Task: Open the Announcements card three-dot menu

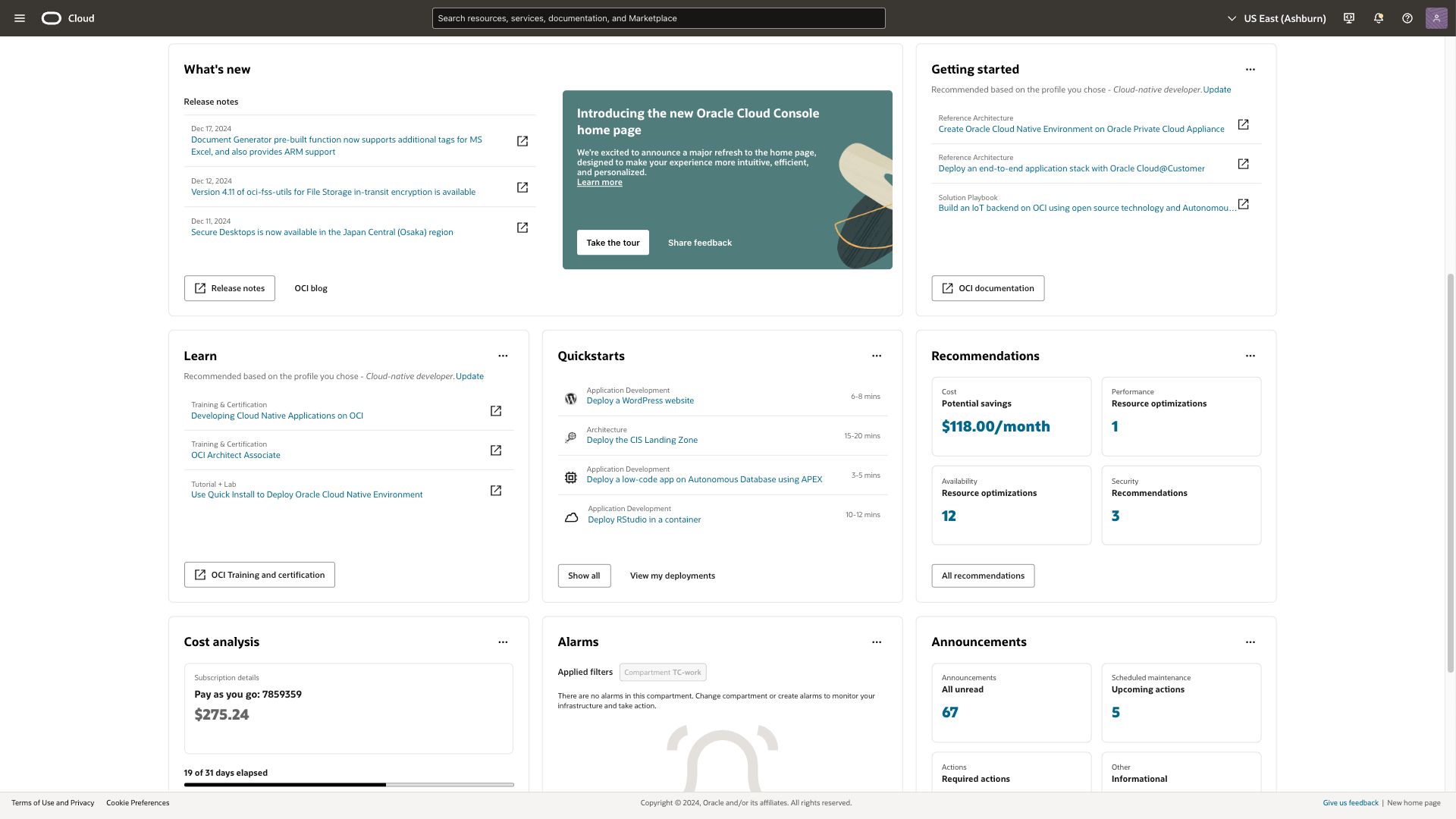Action: click(x=1250, y=642)
